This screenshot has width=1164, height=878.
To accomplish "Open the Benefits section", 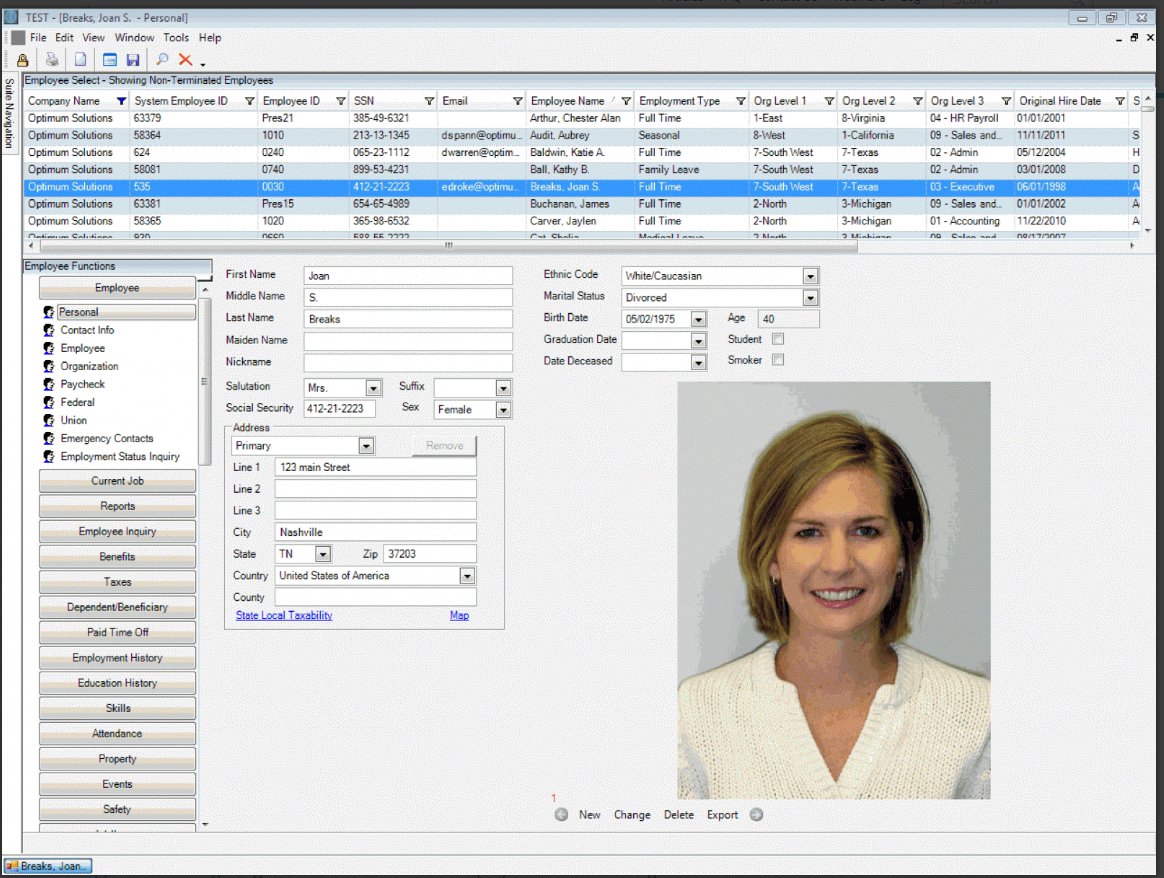I will click(x=117, y=557).
